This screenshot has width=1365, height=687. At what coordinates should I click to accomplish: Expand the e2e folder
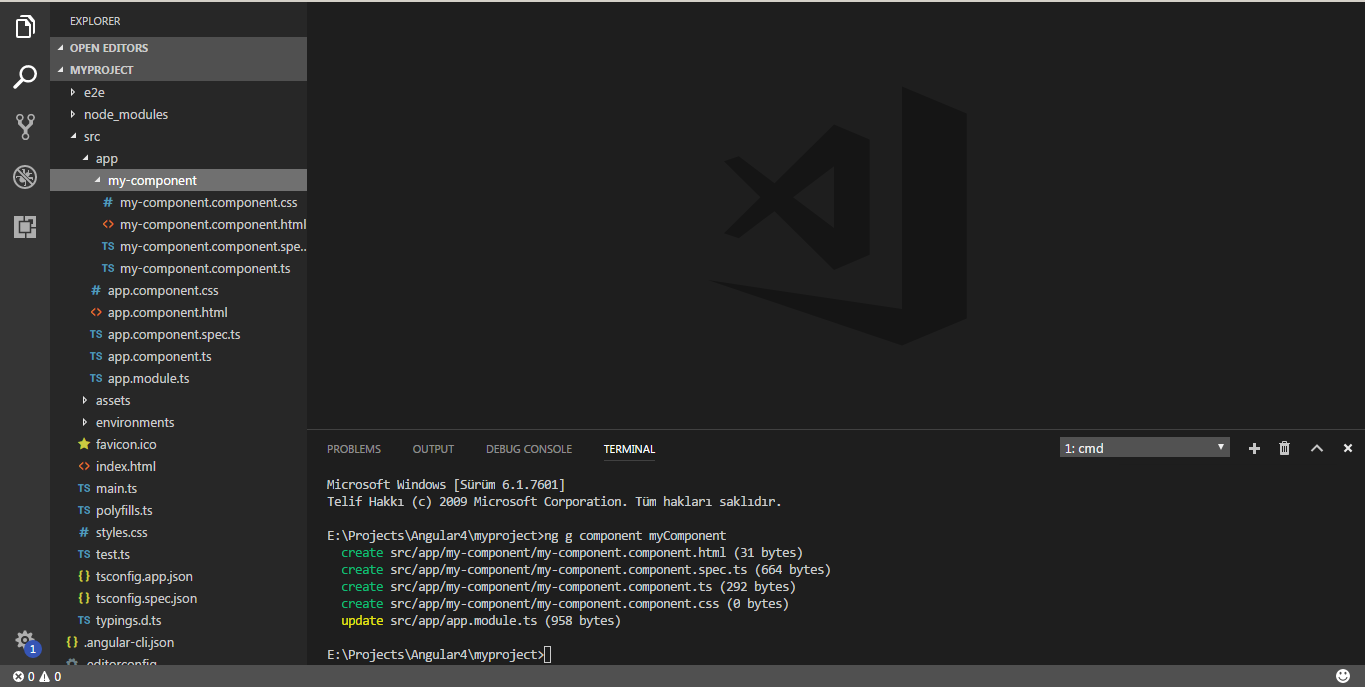tap(178, 92)
